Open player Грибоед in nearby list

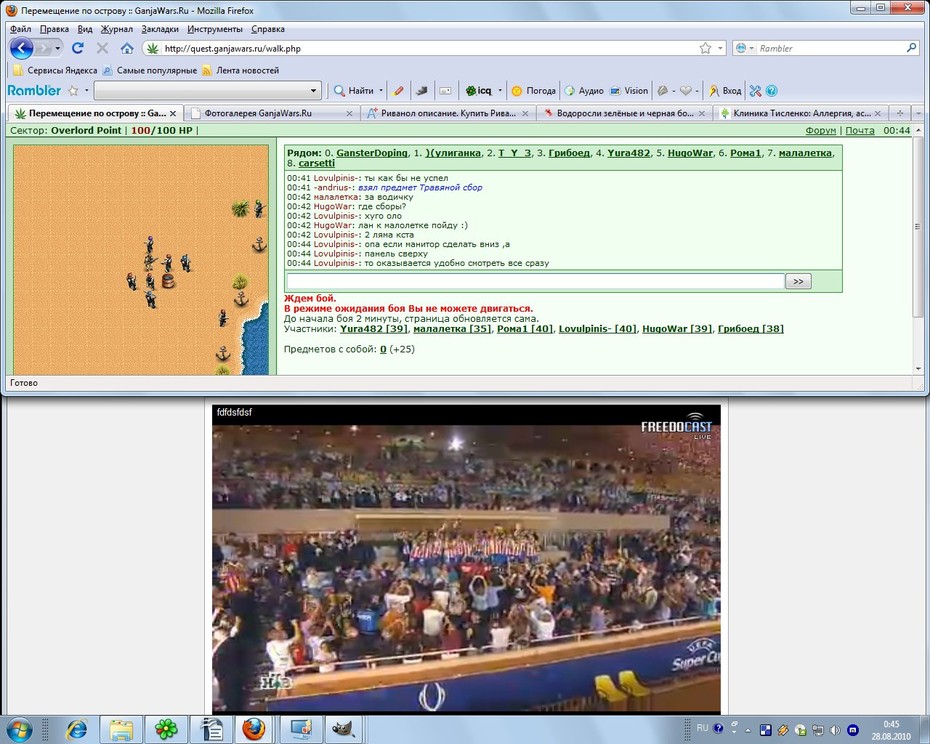[x=569, y=153]
